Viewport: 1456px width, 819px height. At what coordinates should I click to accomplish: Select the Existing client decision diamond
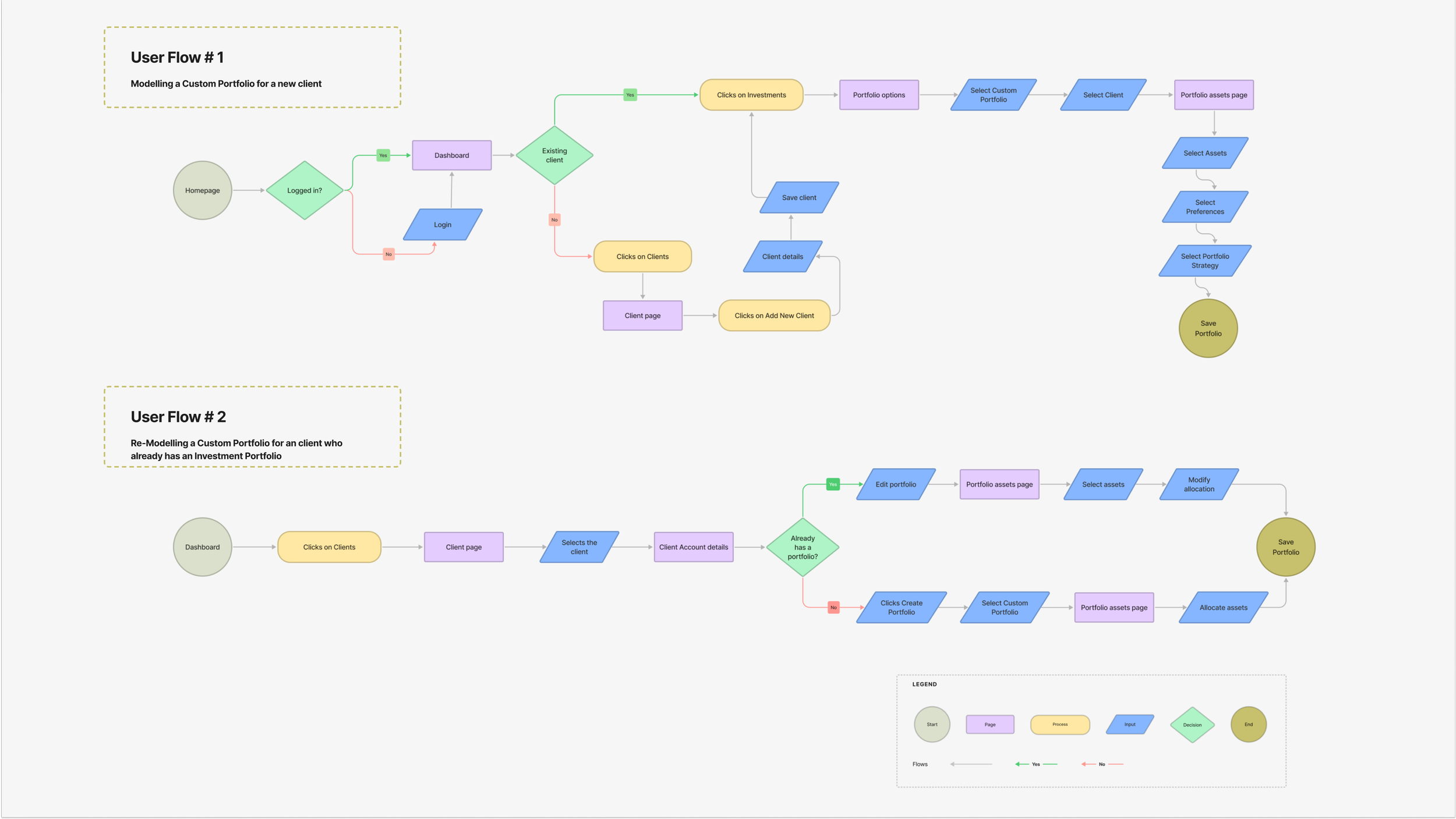click(x=554, y=155)
